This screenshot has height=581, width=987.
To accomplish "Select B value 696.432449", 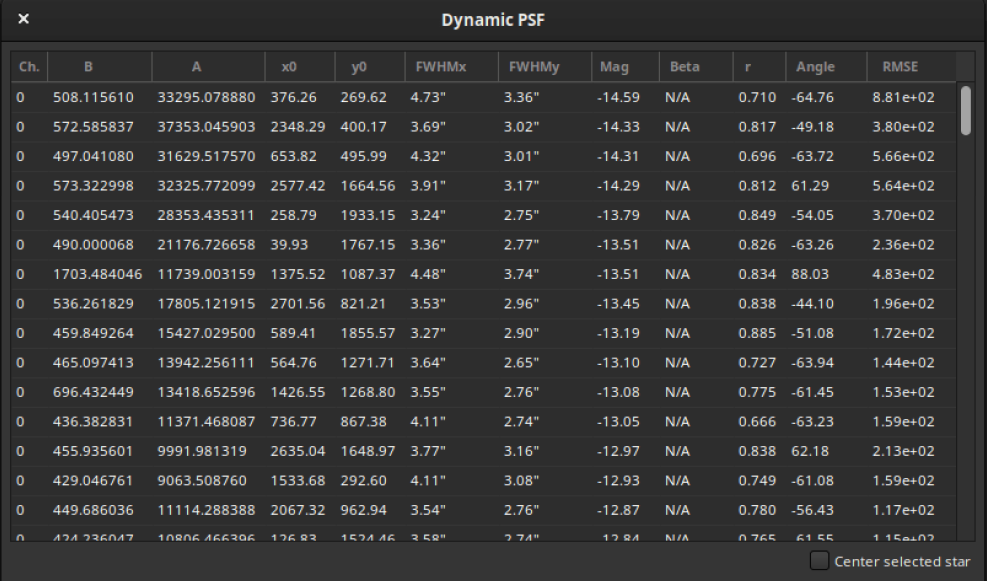I will pos(93,392).
